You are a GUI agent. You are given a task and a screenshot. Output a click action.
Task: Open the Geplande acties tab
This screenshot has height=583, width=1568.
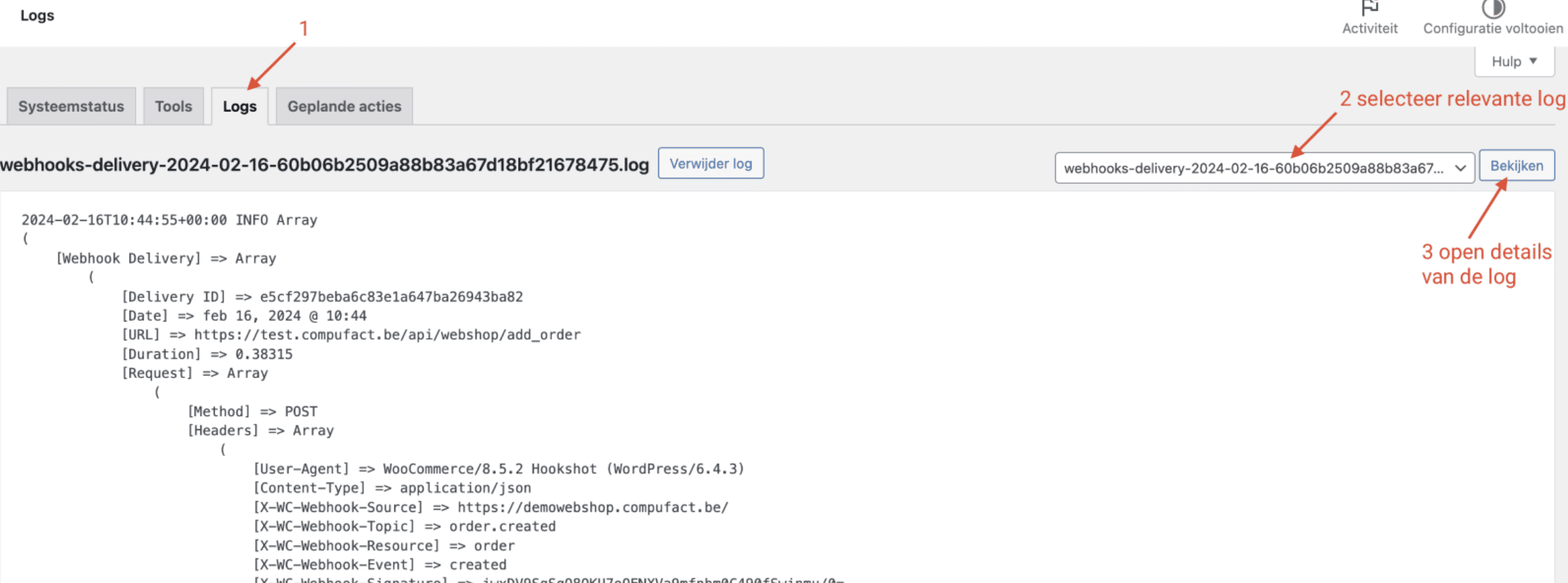pyautogui.click(x=344, y=106)
